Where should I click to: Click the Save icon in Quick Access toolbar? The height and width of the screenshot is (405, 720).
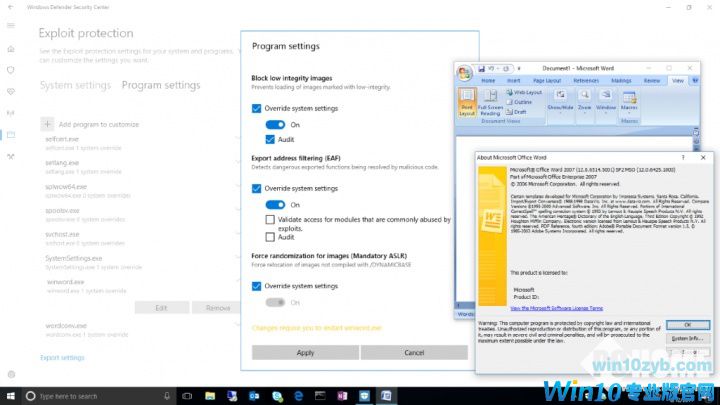point(483,66)
